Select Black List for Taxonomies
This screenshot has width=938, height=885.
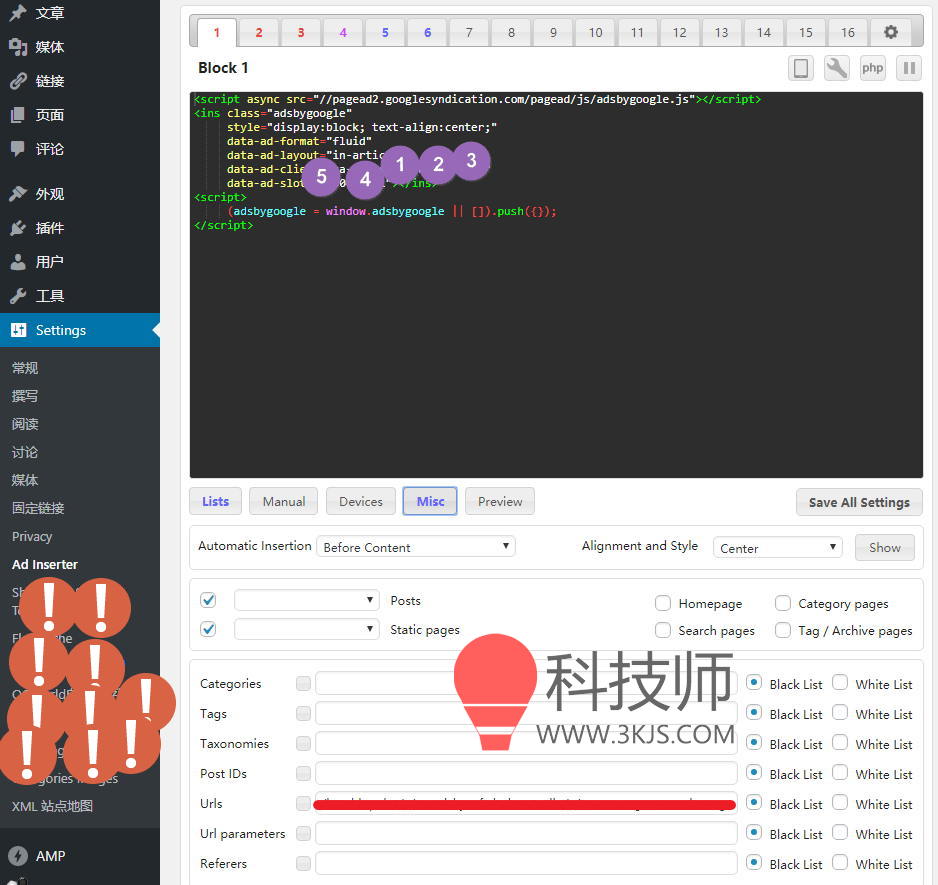tap(754, 742)
